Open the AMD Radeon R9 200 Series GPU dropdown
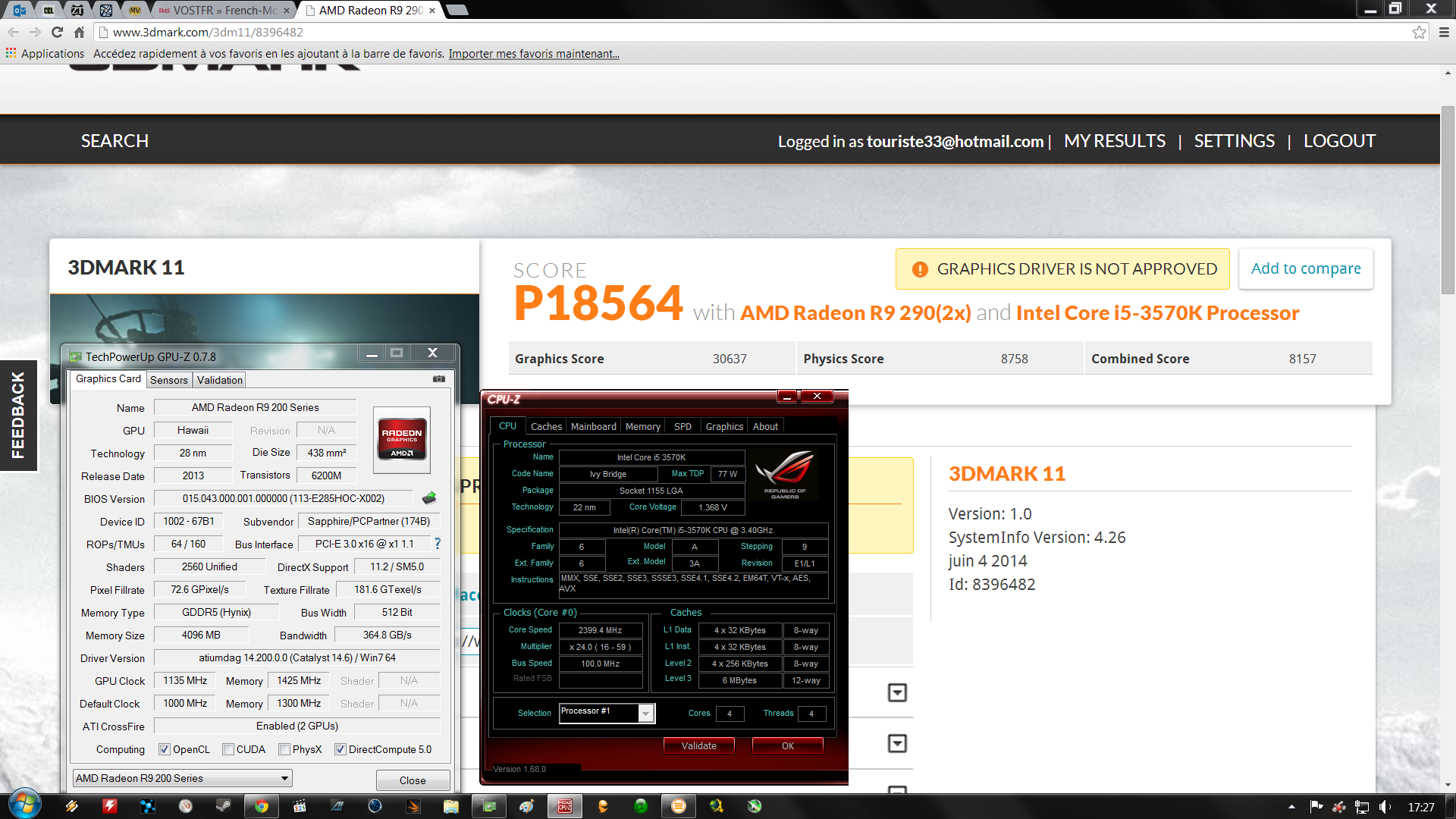 click(x=182, y=778)
